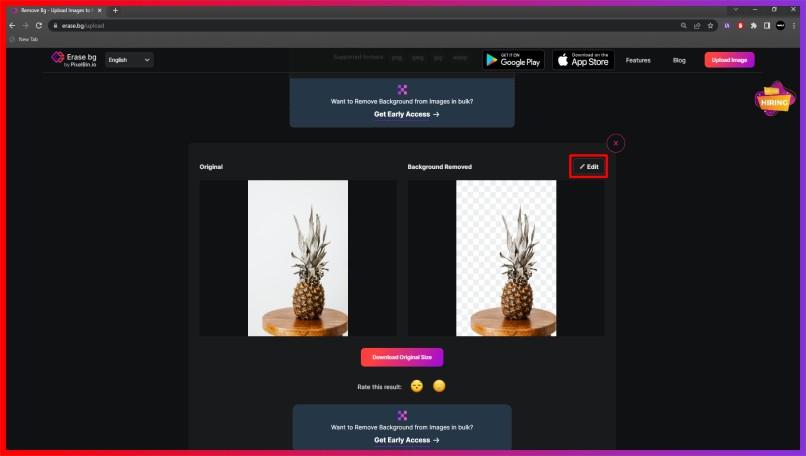806x456 pixels.
Task: Open the Hiring badge
Action: [x=774, y=100]
